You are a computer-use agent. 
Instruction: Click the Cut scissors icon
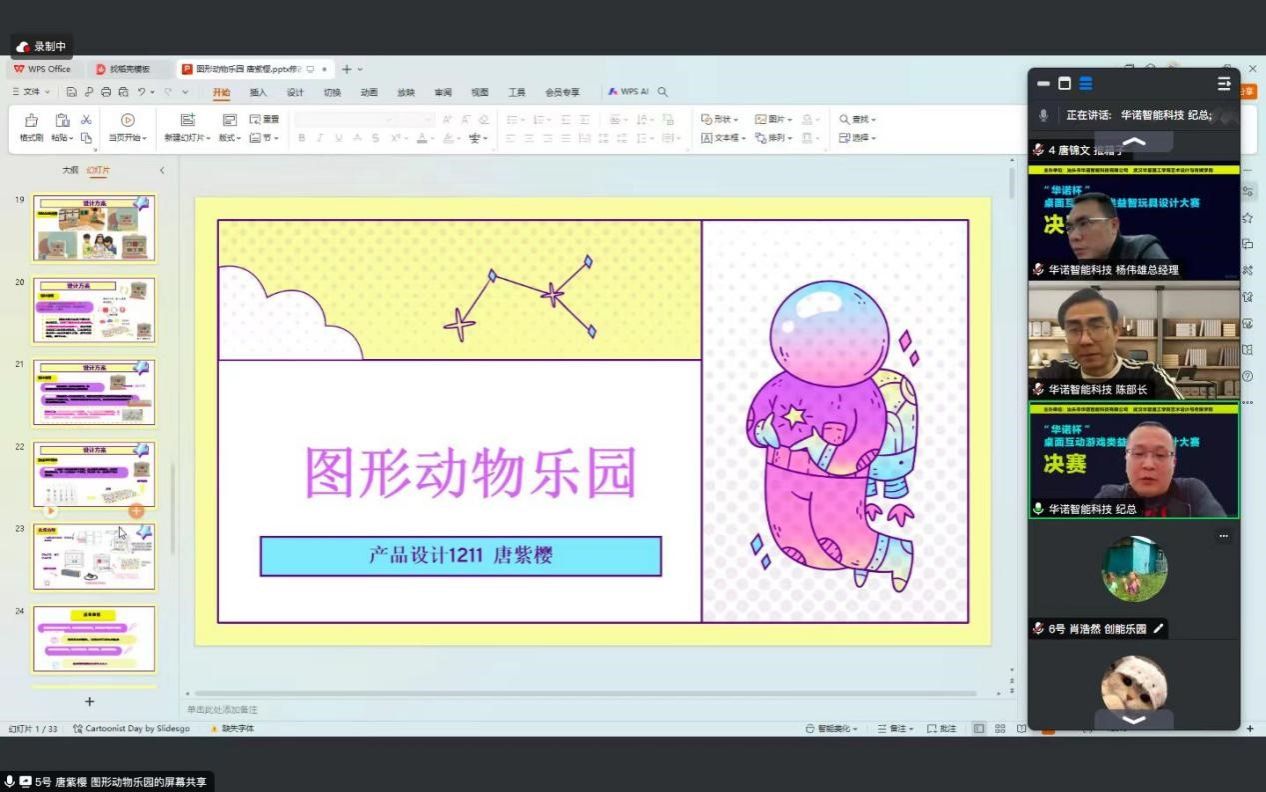86,120
